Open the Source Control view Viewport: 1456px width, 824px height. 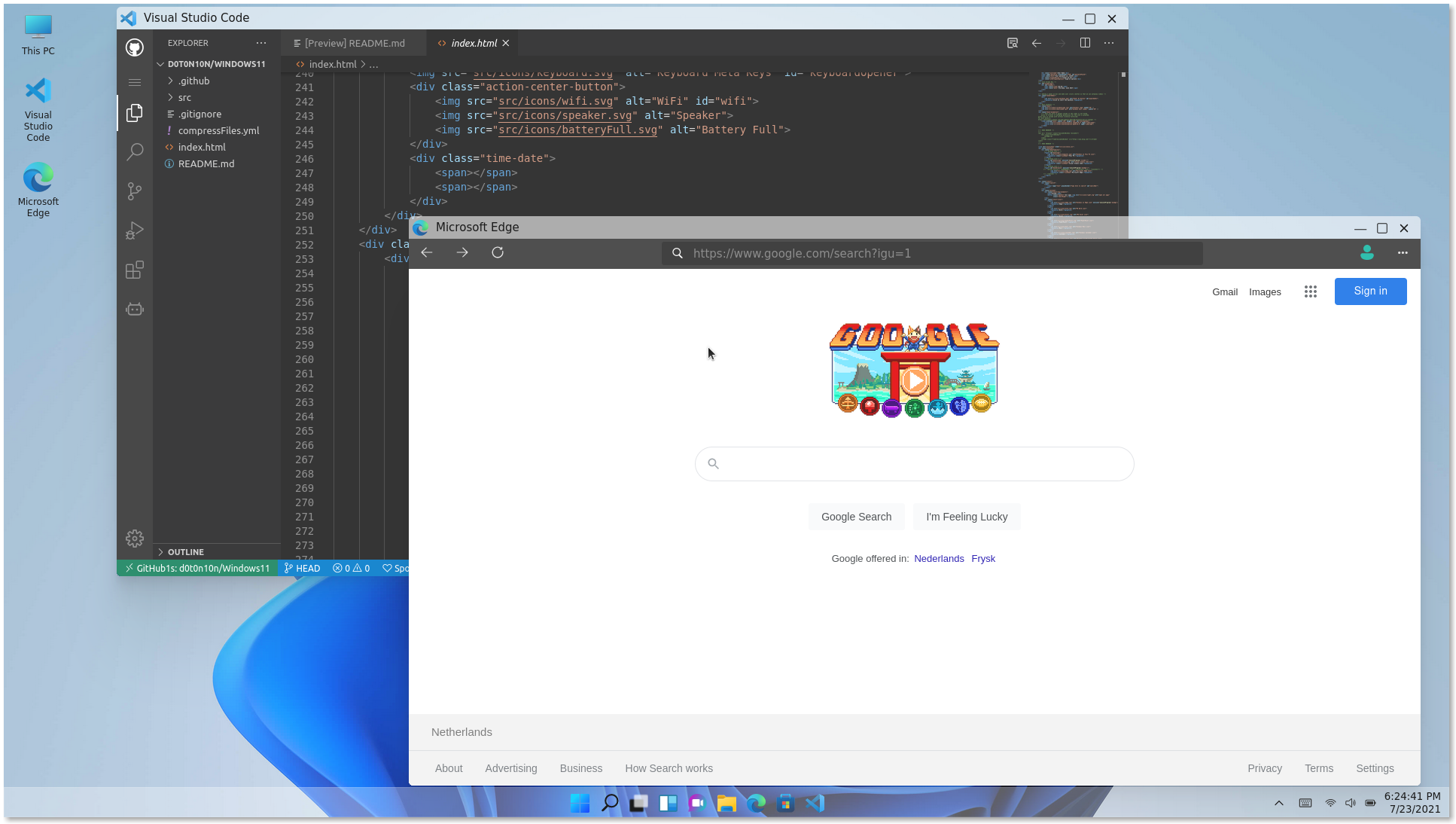coord(135,191)
